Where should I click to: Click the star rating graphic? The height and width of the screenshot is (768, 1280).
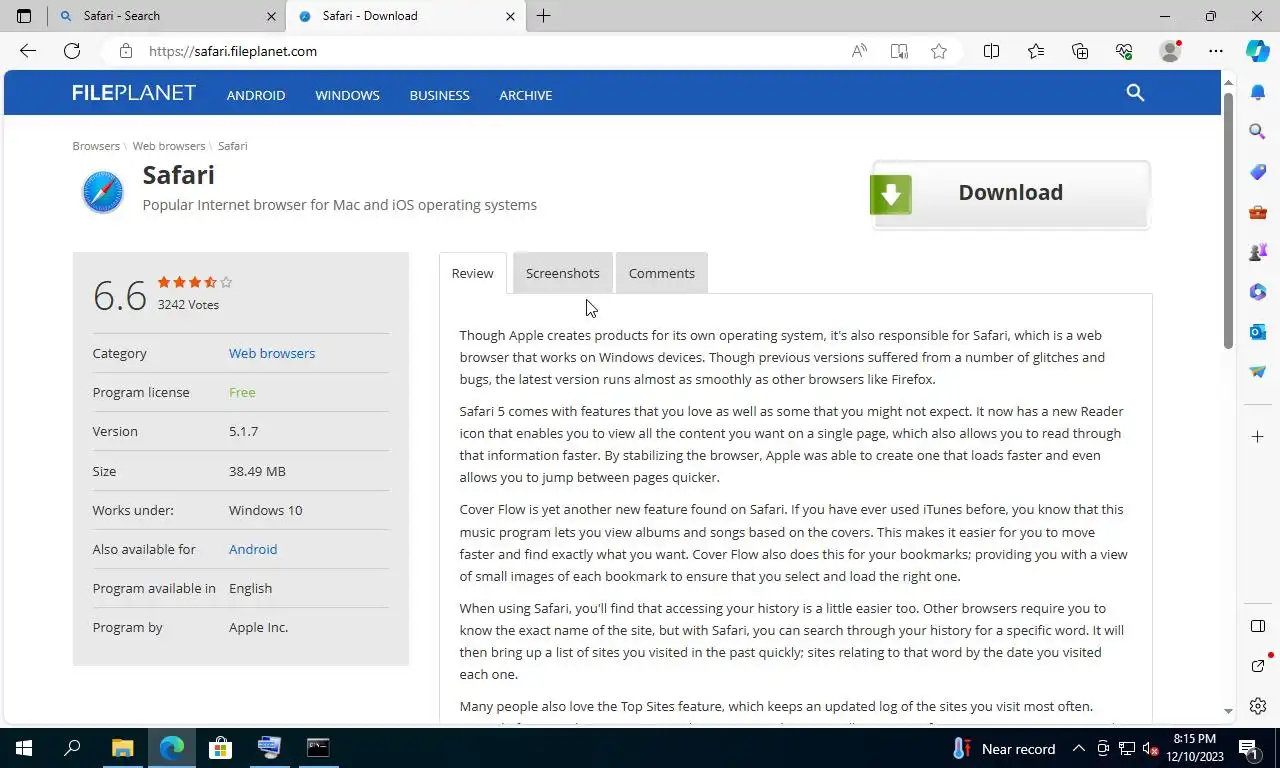coord(195,282)
